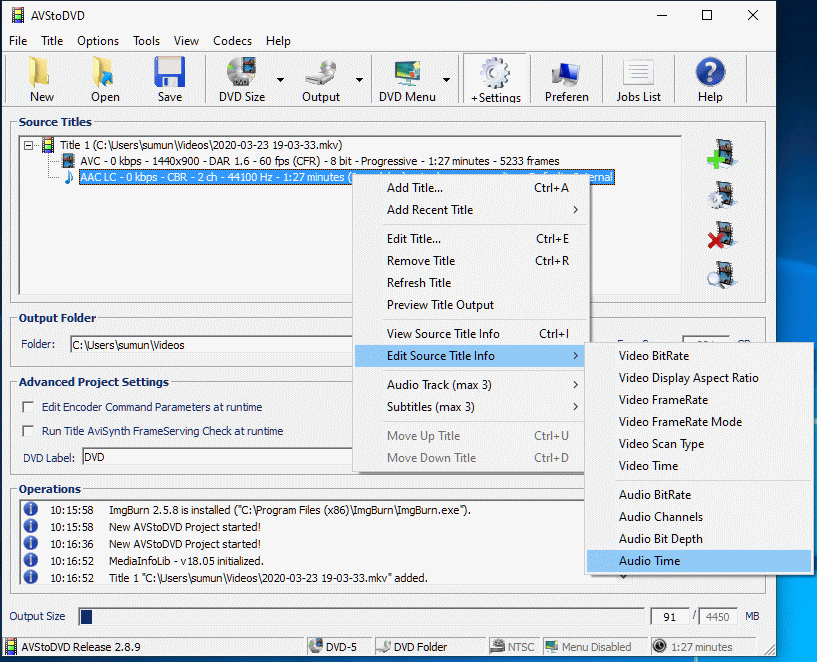Click the Help question mark icon

[x=710, y=79]
